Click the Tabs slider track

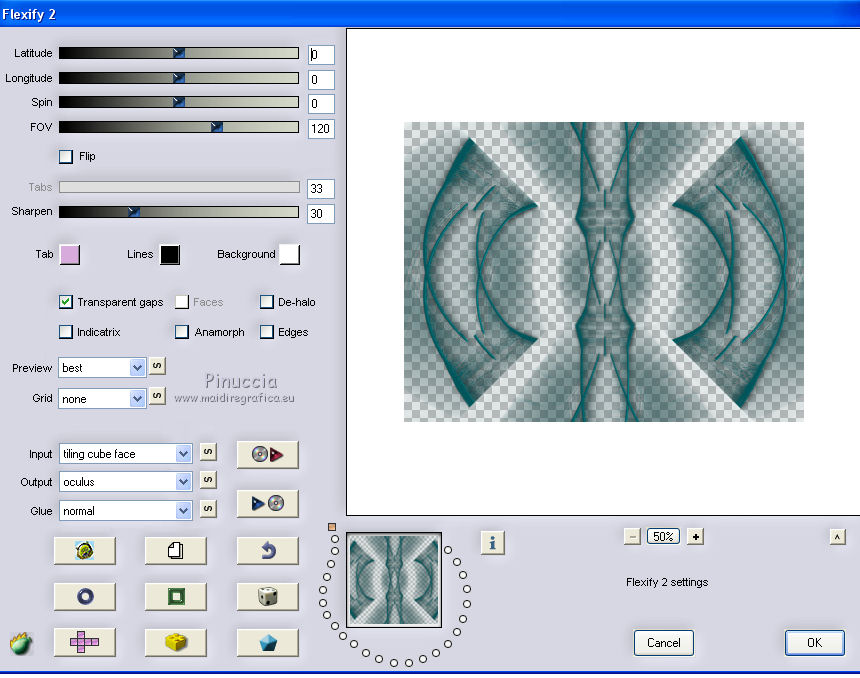tap(179, 187)
